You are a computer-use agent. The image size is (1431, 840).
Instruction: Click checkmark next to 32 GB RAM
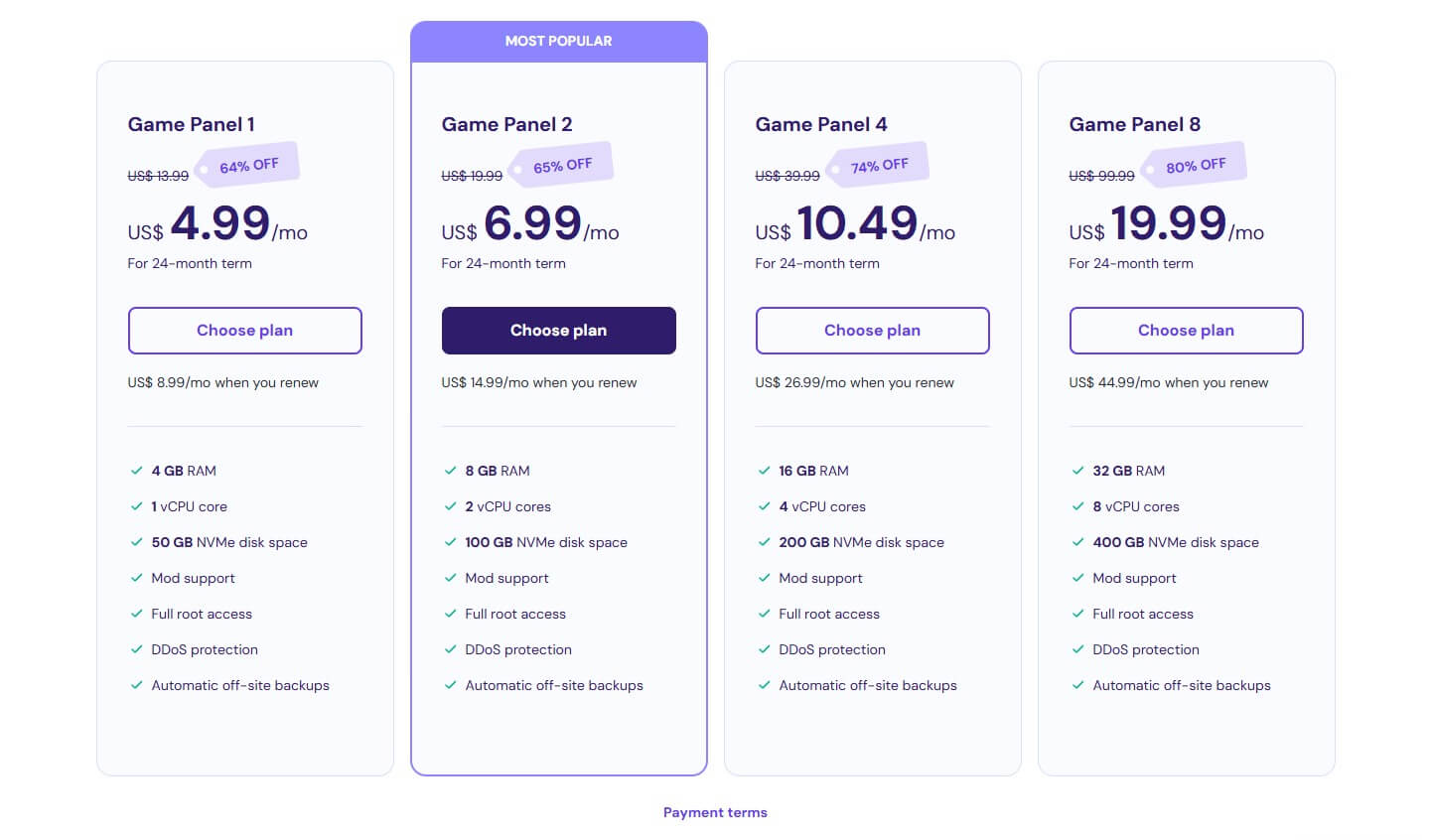(1077, 471)
